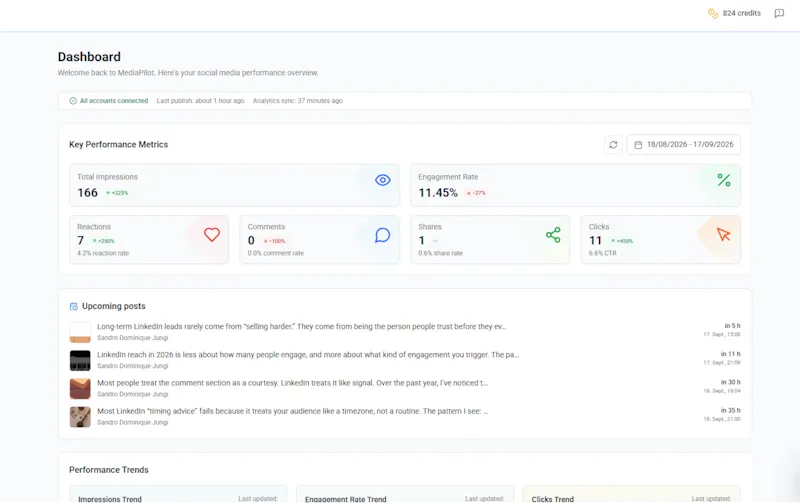The width and height of the screenshot is (800, 504).
Task: Click thumbnail of the post scheduled in 35 h
Action: (80, 417)
